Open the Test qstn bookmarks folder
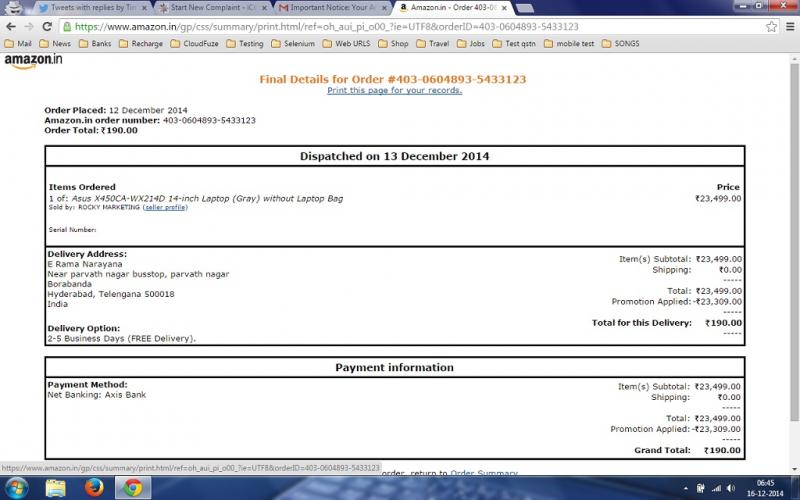 point(514,43)
